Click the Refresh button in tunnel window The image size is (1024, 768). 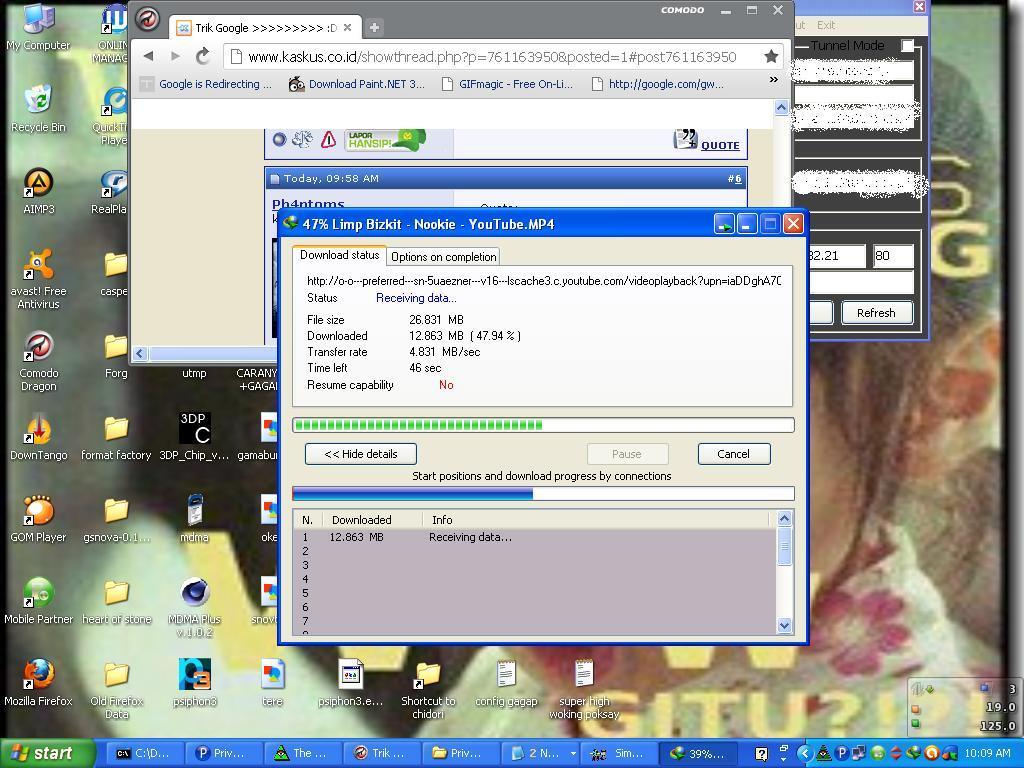(x=876, y=313)
